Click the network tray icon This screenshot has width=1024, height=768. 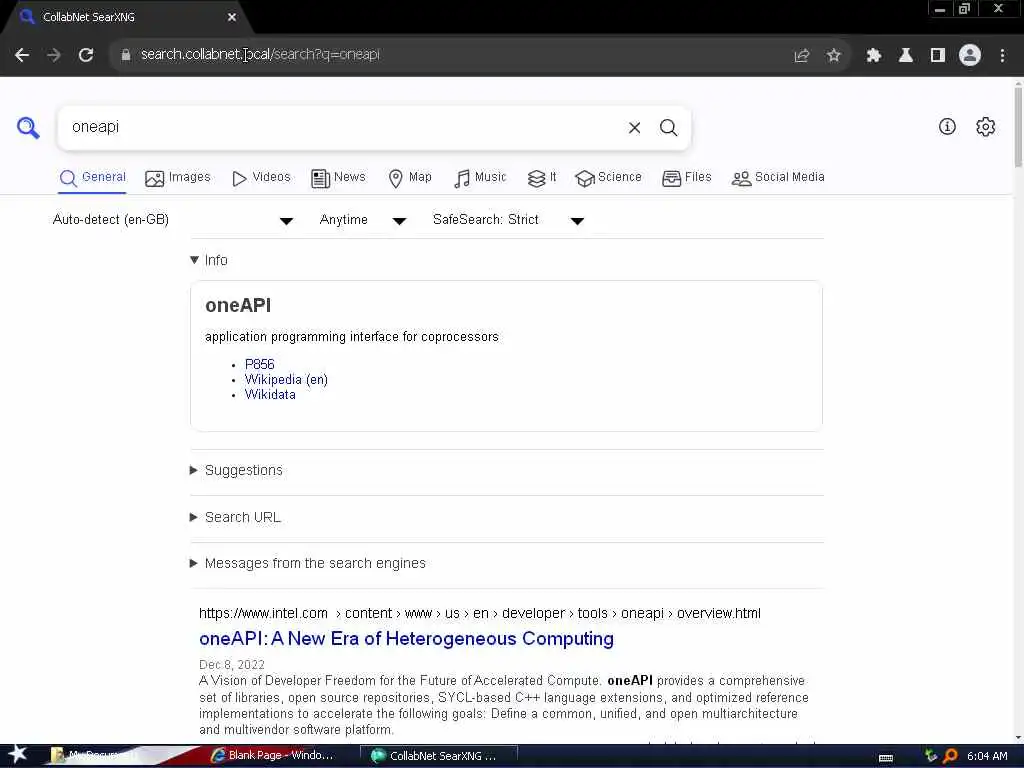click(x=931, y=756)
